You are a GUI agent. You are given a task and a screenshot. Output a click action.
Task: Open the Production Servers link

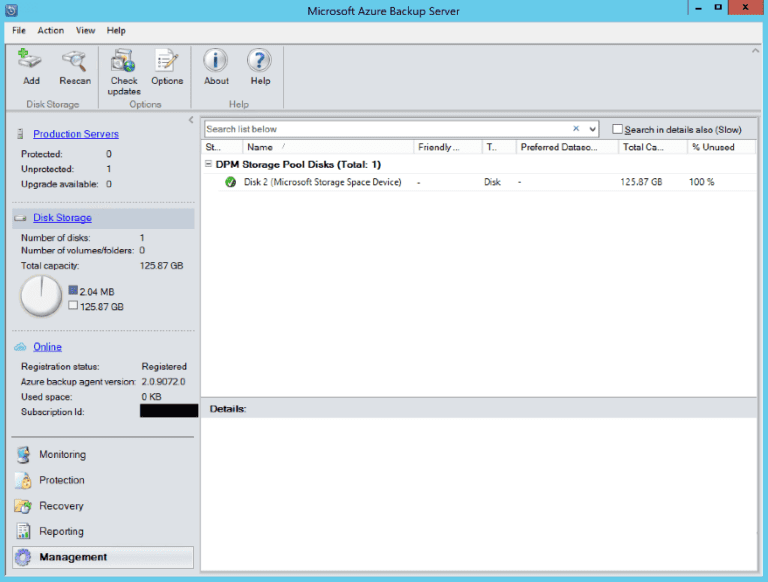tap(76, 134)
